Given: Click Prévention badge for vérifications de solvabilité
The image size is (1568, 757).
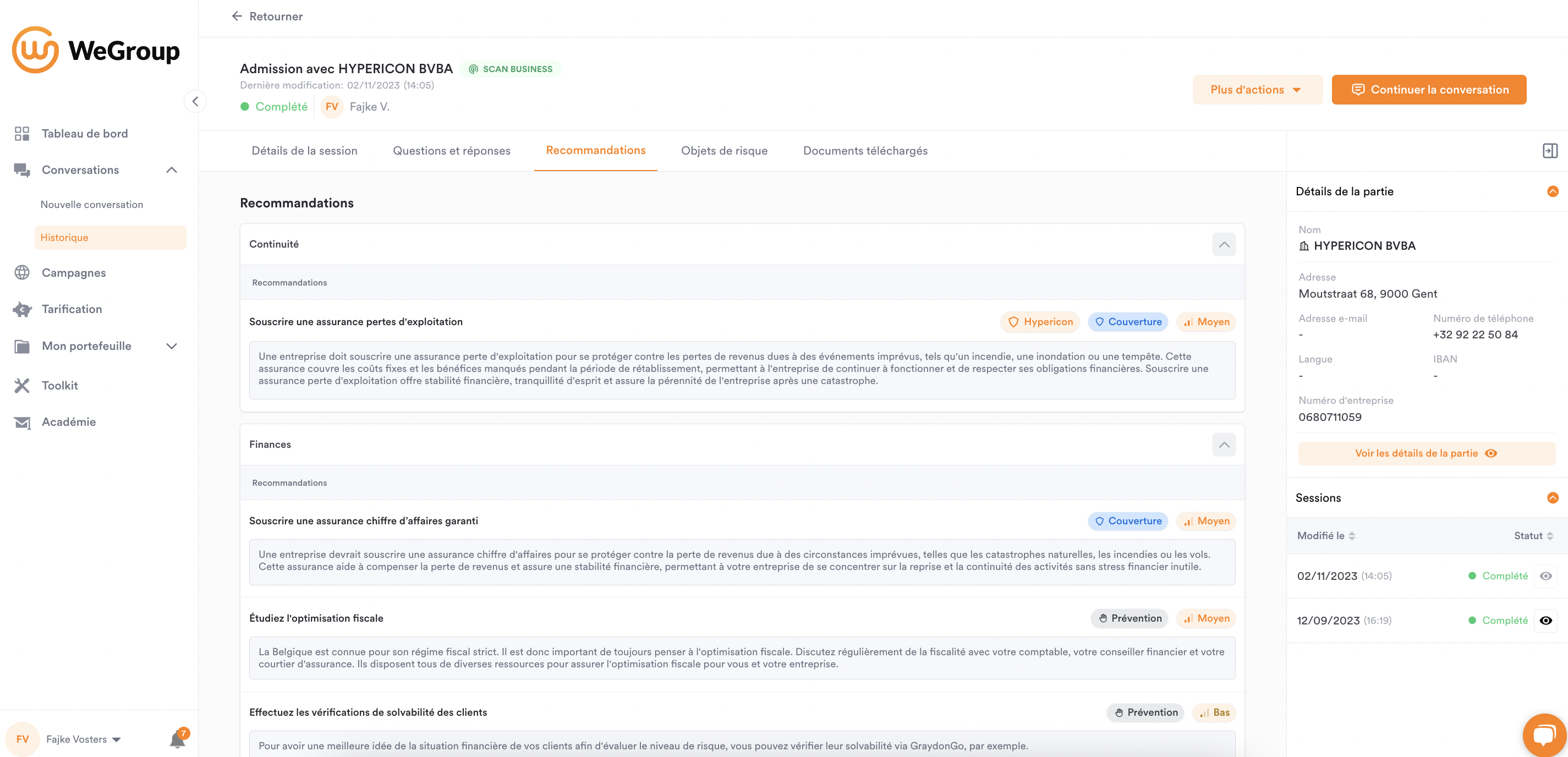Looking at the screenshot, I should click(1145, 712).
